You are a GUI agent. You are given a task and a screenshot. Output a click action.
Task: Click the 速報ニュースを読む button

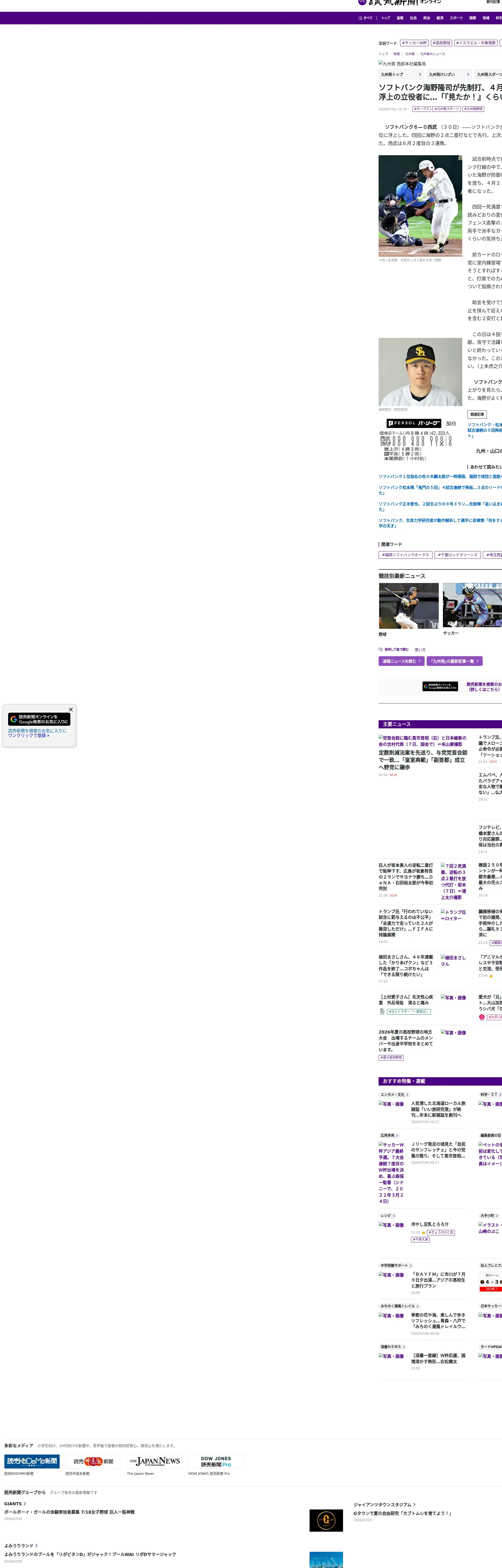pos(402,661)
